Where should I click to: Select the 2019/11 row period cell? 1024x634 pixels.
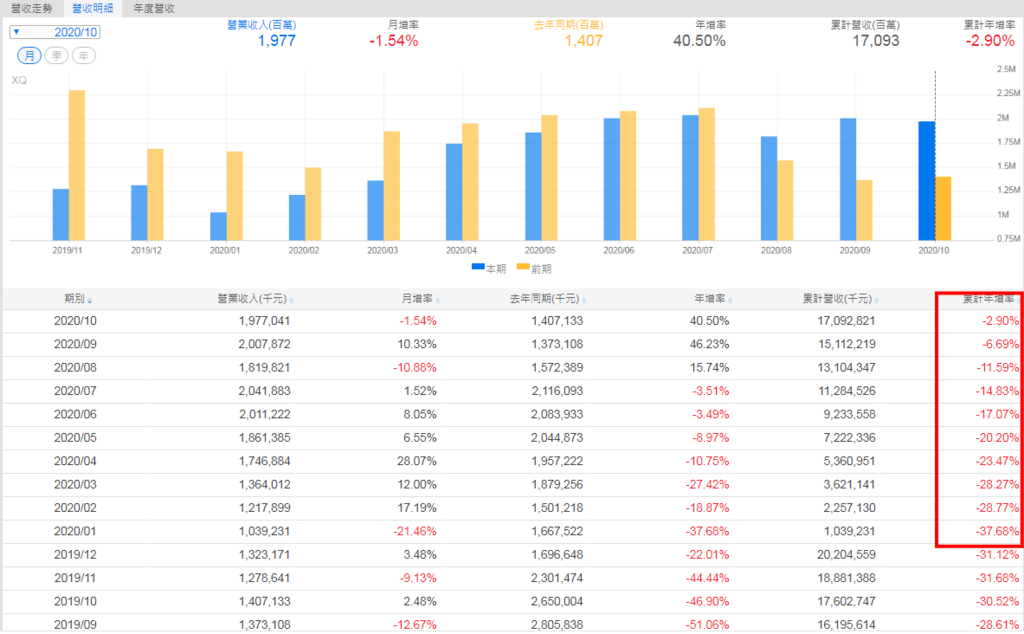click(75, 578)
